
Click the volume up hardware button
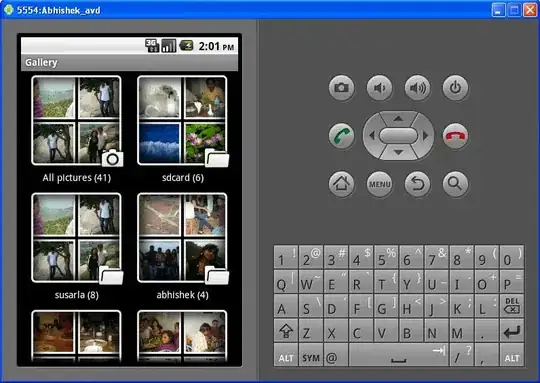pos(417,87)
